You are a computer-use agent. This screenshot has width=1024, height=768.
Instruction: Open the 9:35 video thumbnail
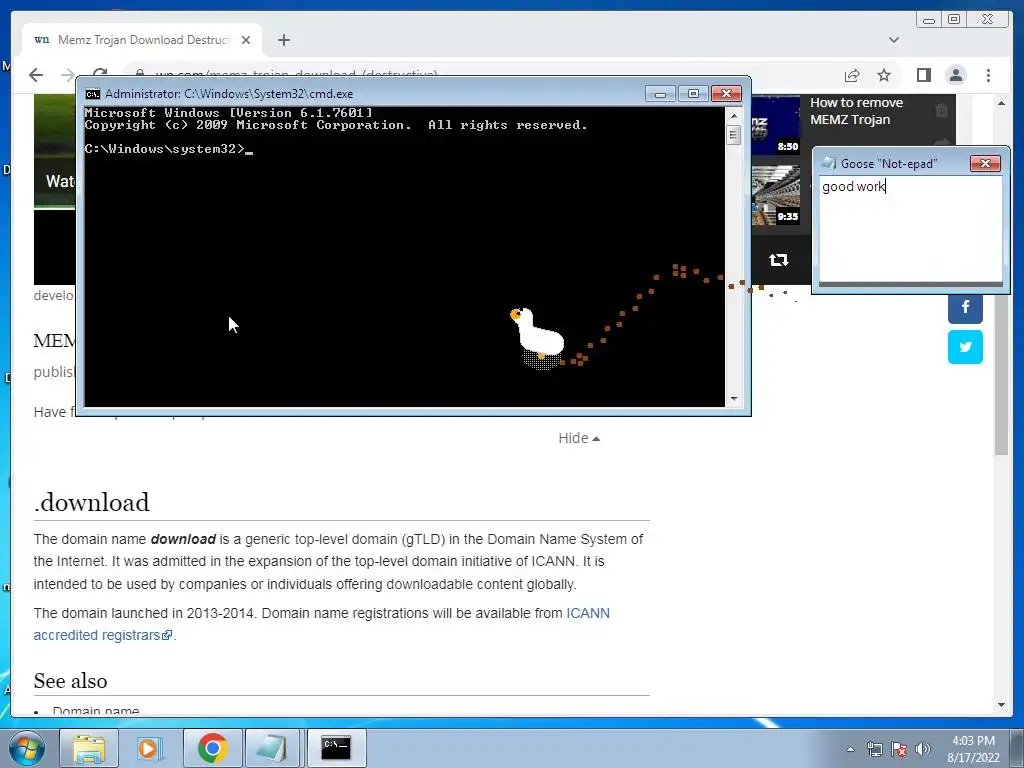(776, 195)
